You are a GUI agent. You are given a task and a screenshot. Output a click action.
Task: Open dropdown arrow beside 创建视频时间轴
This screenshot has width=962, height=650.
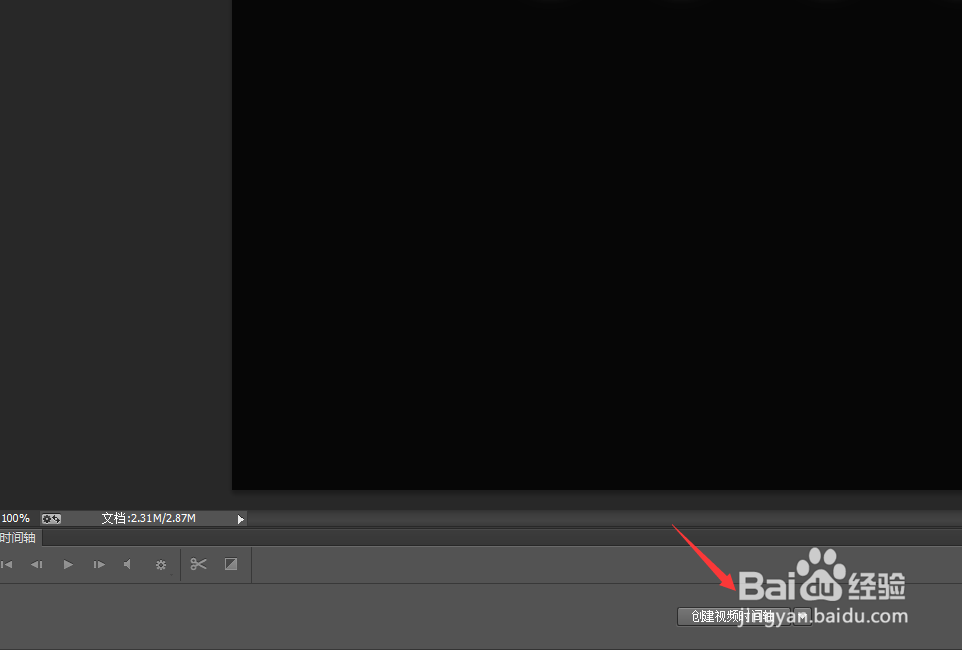pyautogui.click(x=802, y=616)
